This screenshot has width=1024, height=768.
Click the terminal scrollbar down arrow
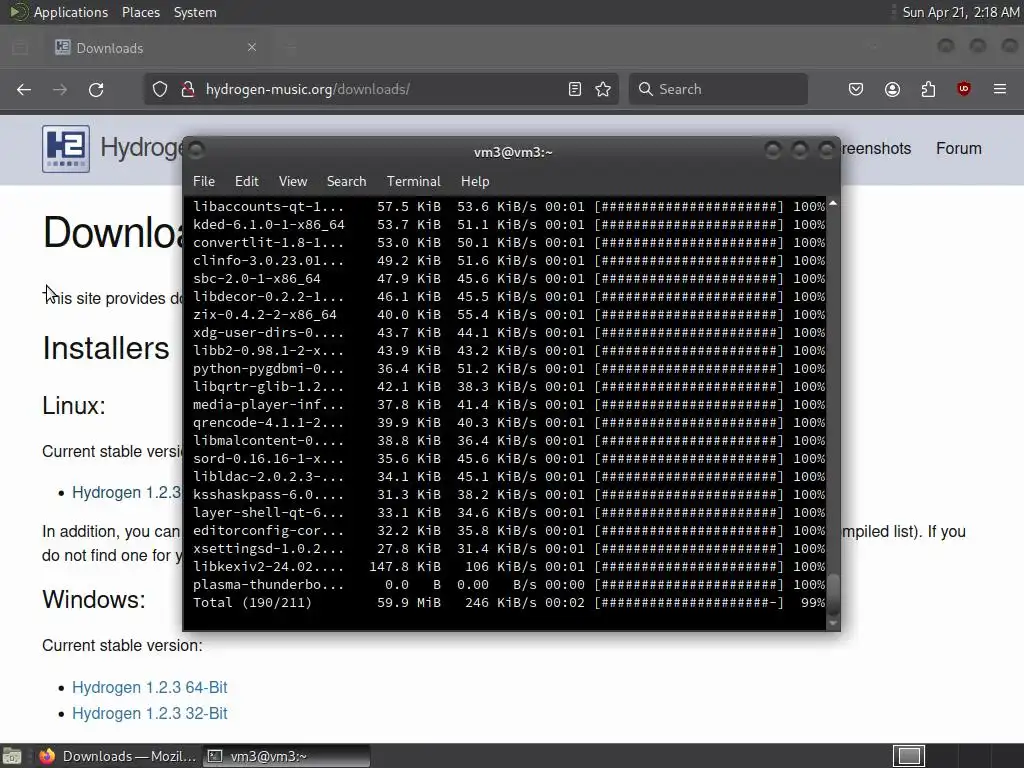[x=833, y=624]
